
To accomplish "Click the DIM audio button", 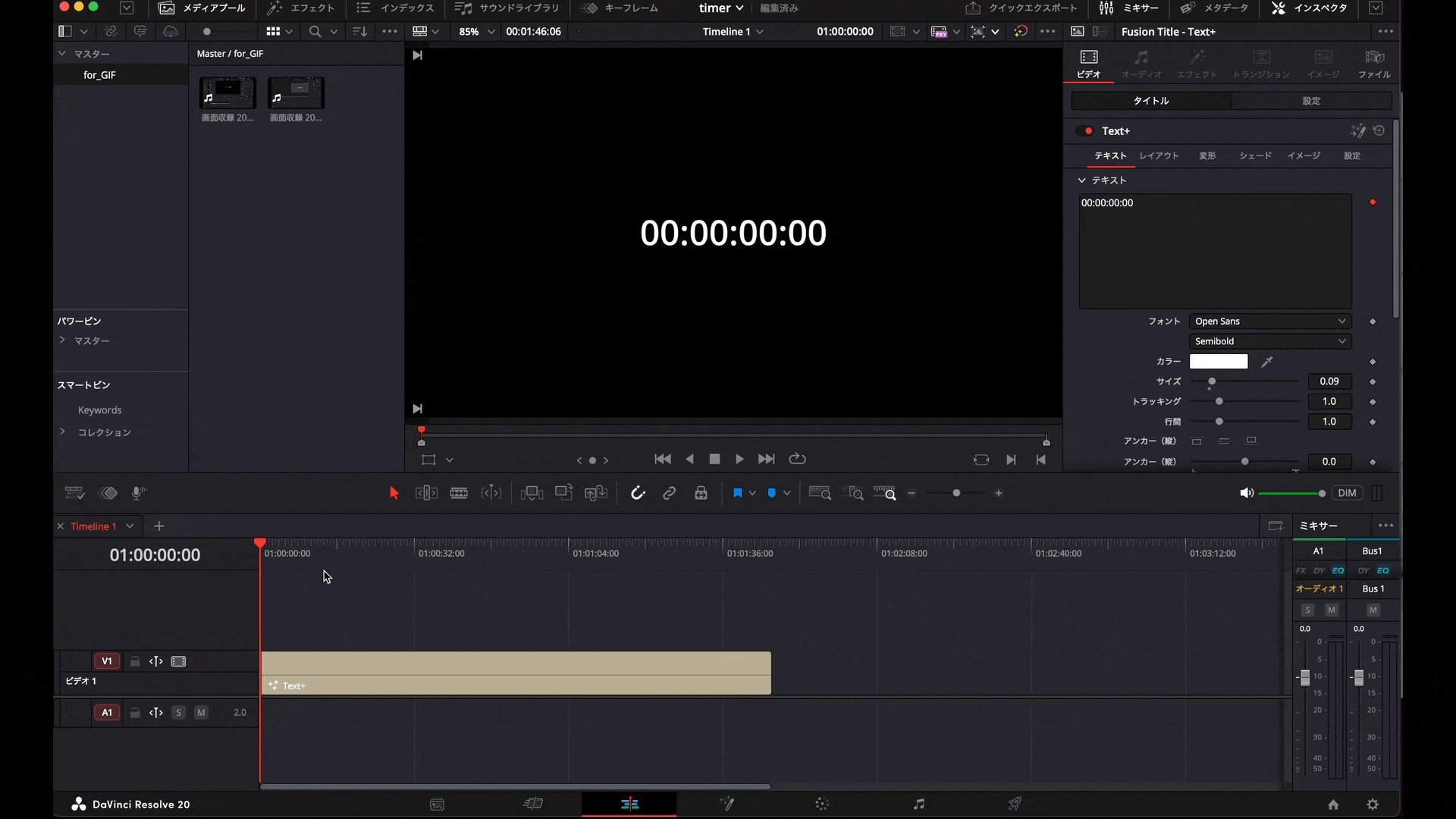I will tap(1347, 493).
